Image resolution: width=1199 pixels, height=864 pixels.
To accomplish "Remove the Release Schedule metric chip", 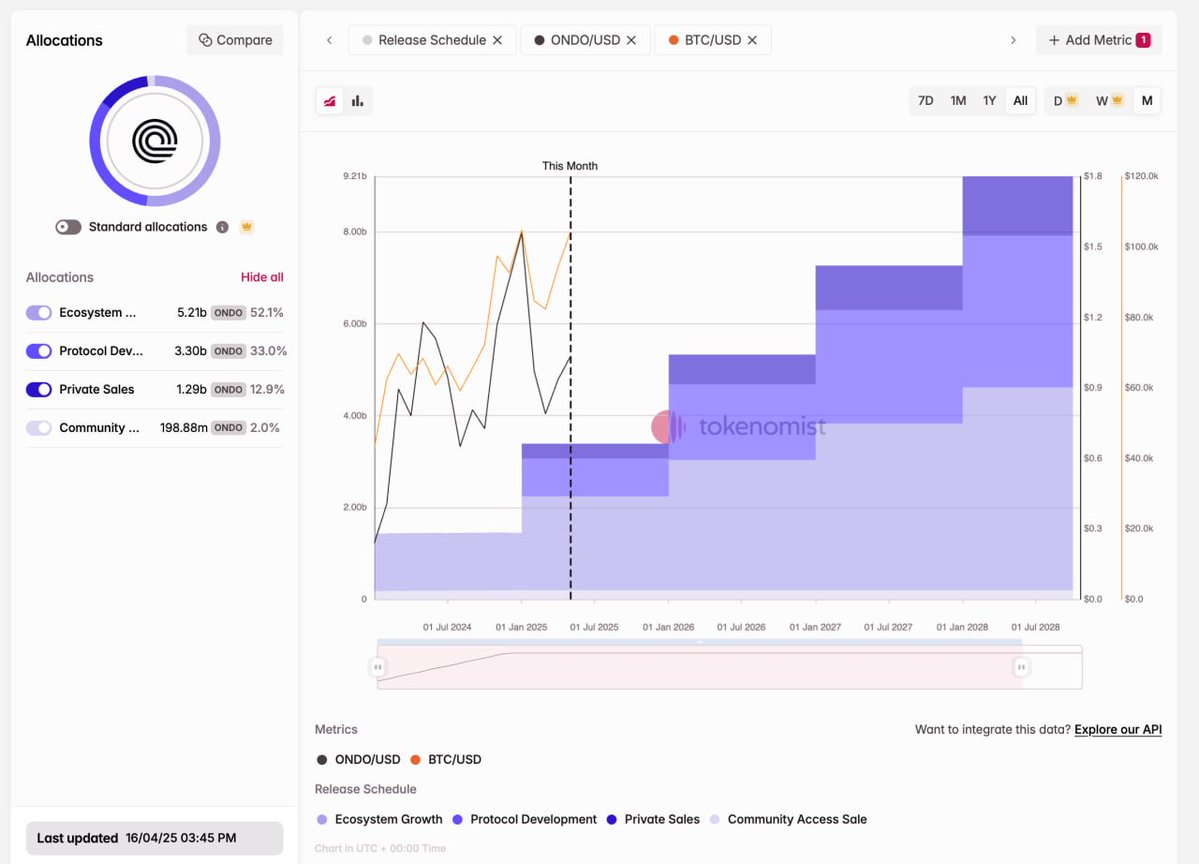I will [498, 40].
